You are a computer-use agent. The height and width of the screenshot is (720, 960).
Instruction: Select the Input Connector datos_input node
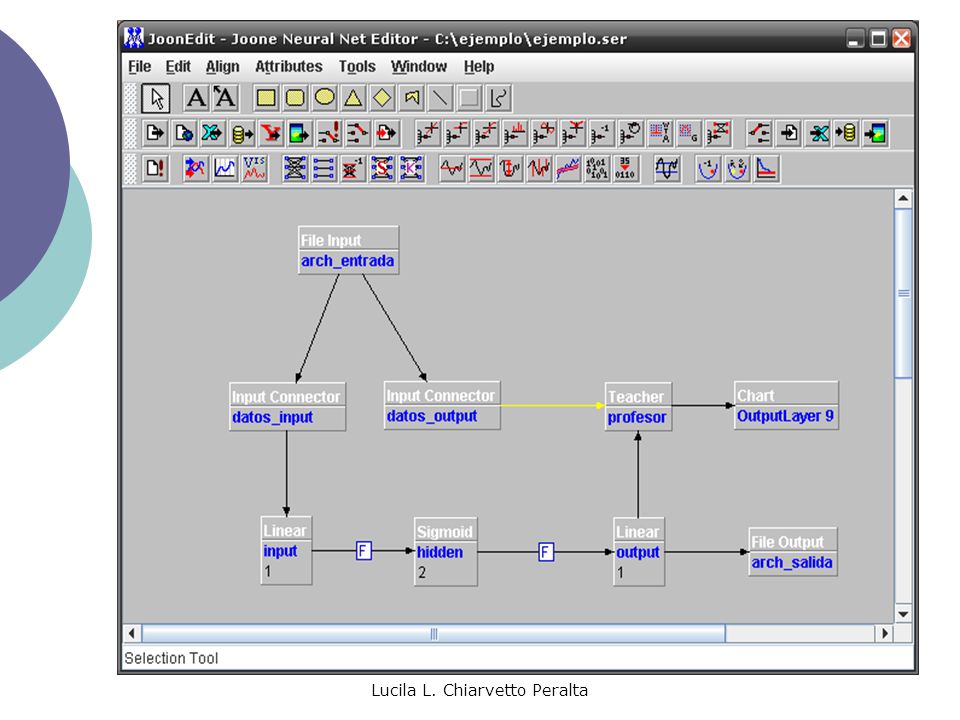tap(287, 407)
